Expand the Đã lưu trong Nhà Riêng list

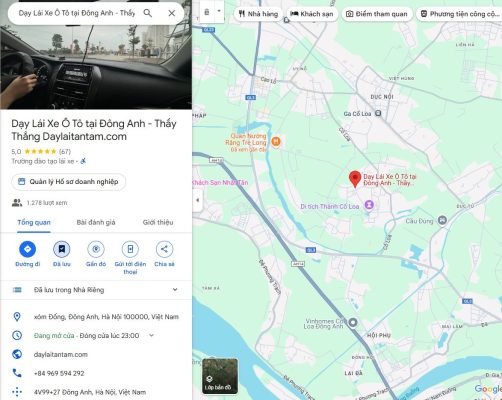(175, 290)
